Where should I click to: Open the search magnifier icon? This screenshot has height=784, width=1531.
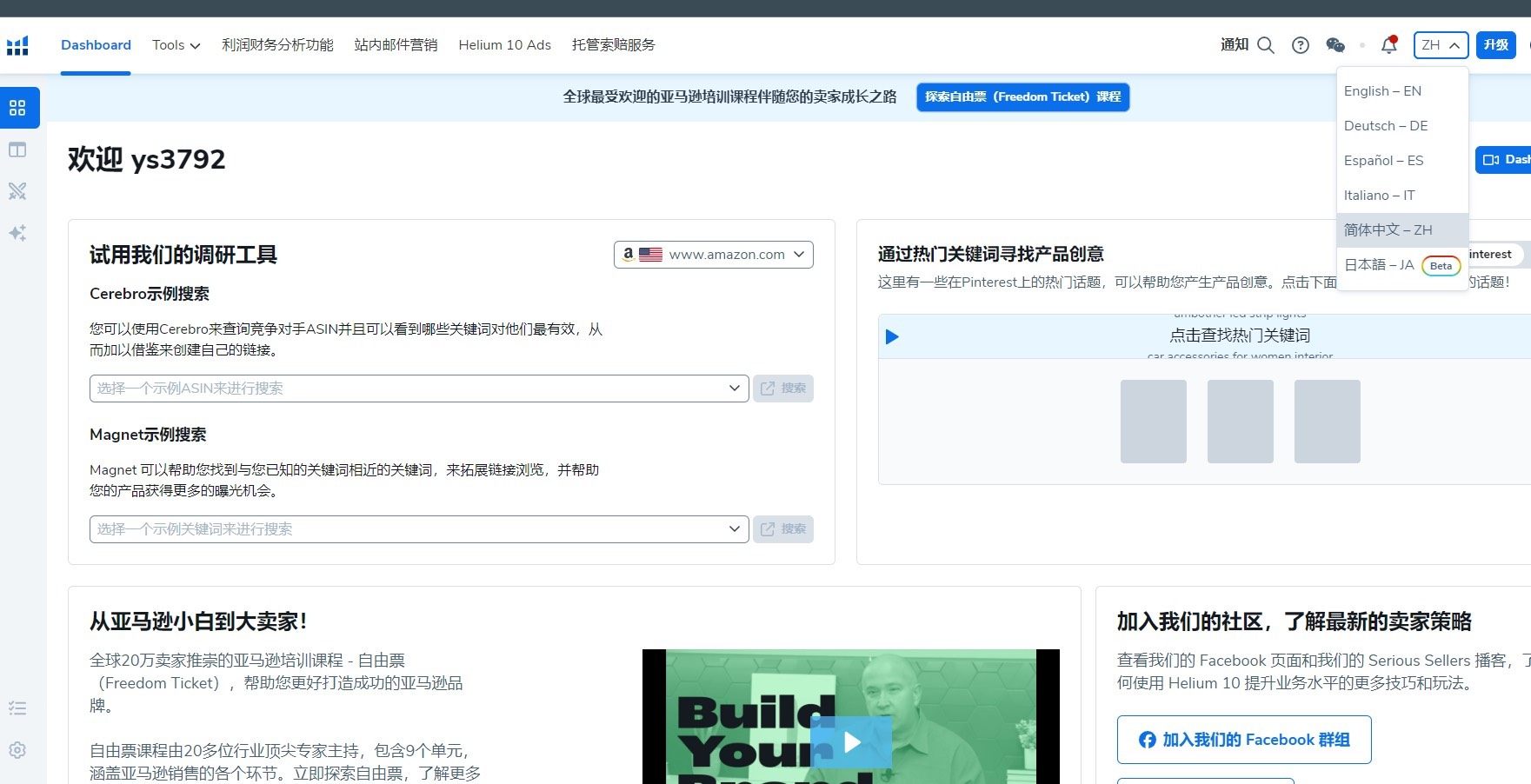(1266, 45)
